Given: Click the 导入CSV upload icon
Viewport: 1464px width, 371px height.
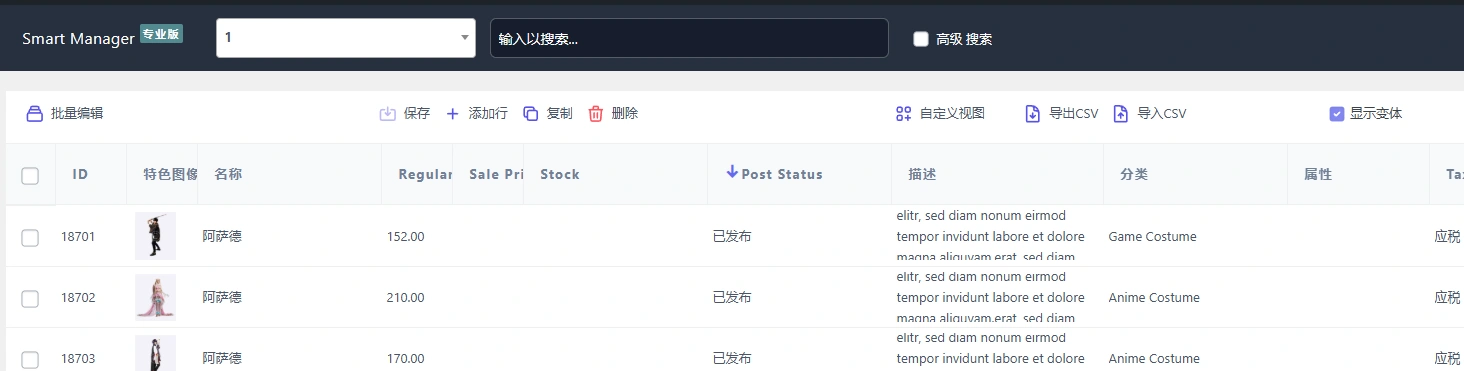Looking at the screenshot, I should tap(1121, 114).
